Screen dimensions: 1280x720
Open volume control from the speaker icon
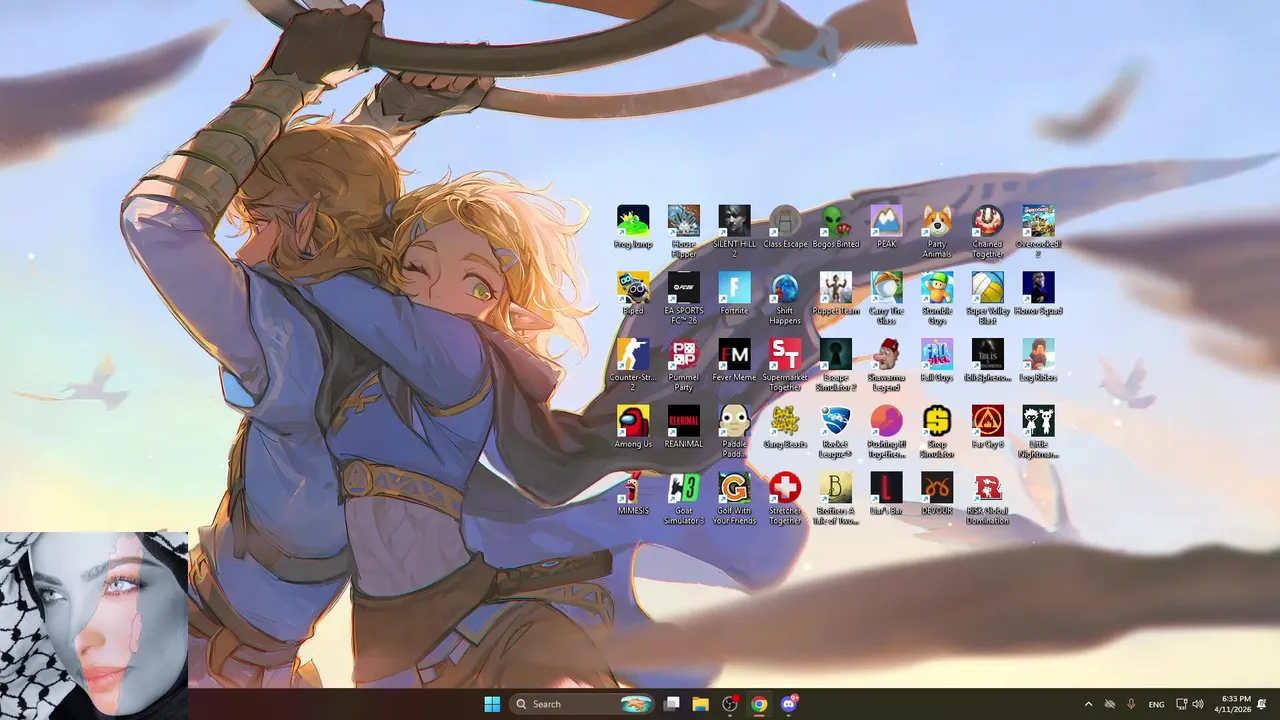pos(1198,704)
